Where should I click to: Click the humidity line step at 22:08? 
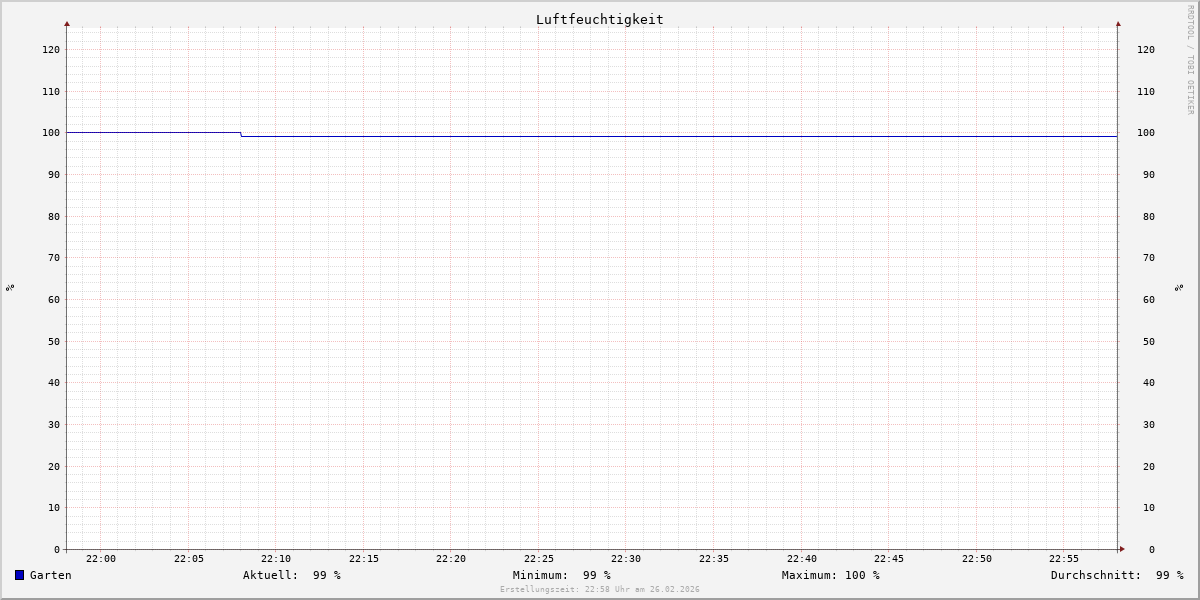[x=241, y=134]
